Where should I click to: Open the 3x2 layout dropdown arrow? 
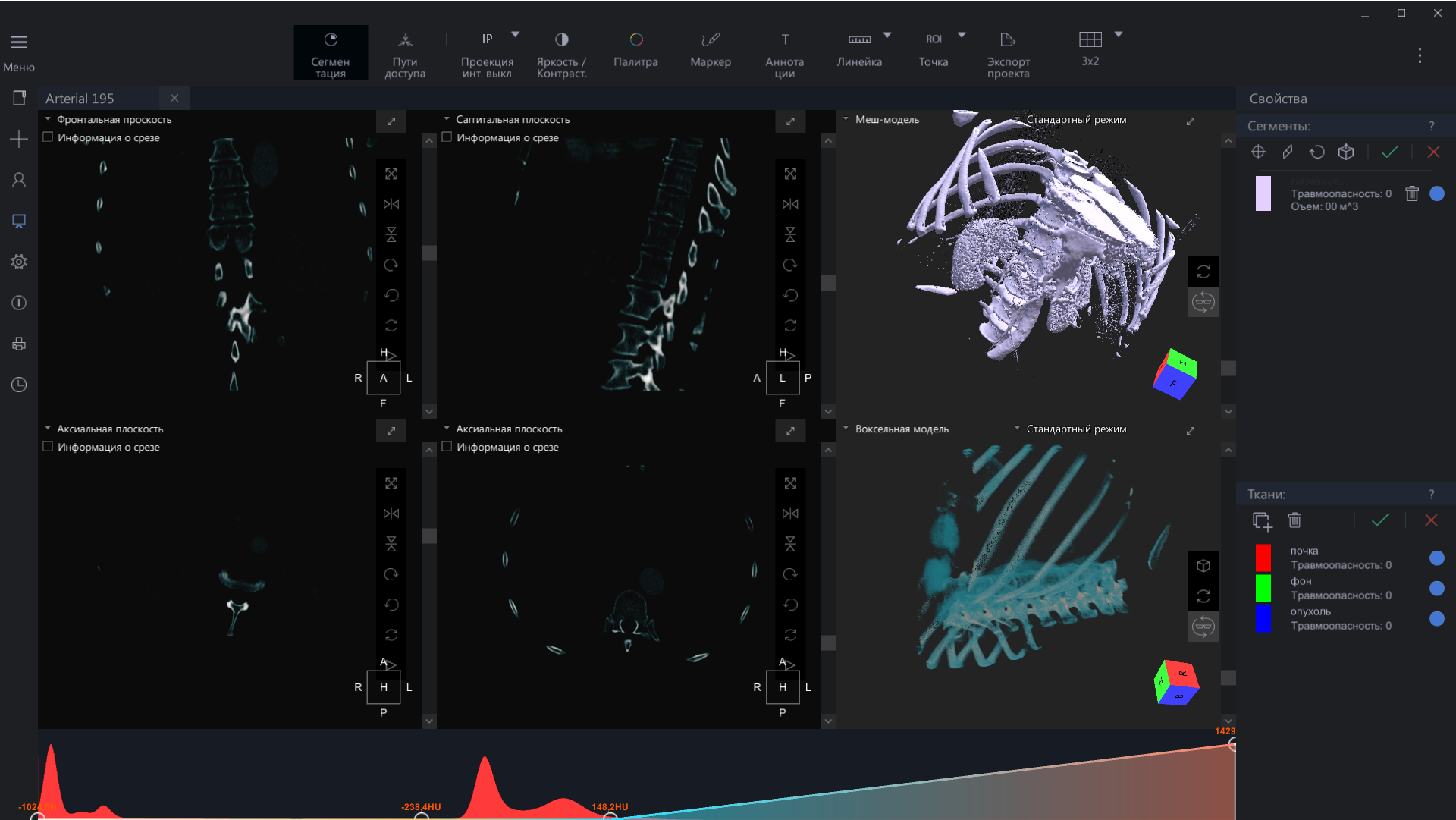click(x=1119, y=35)
